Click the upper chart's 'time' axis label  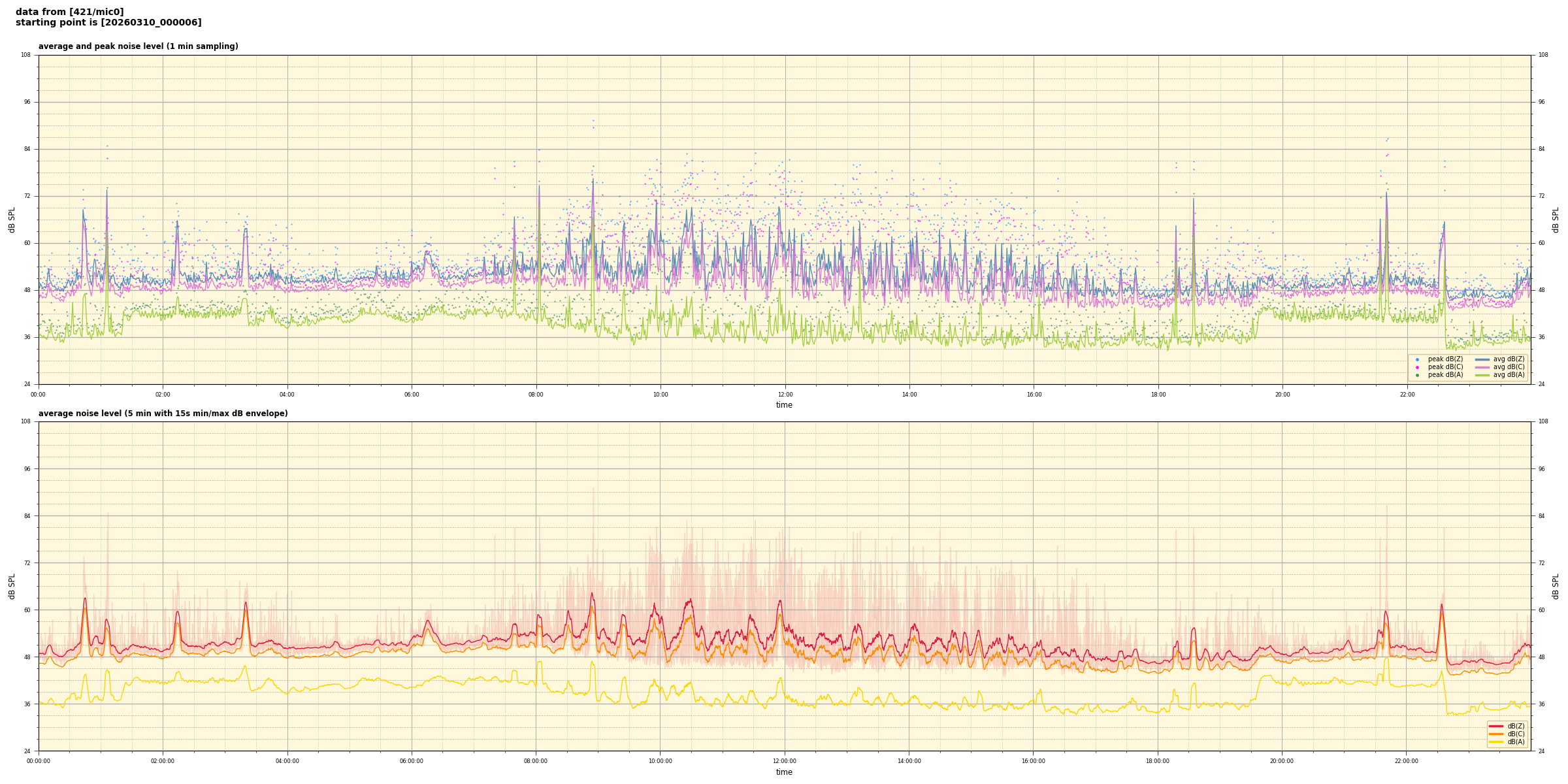coord(784,405)
